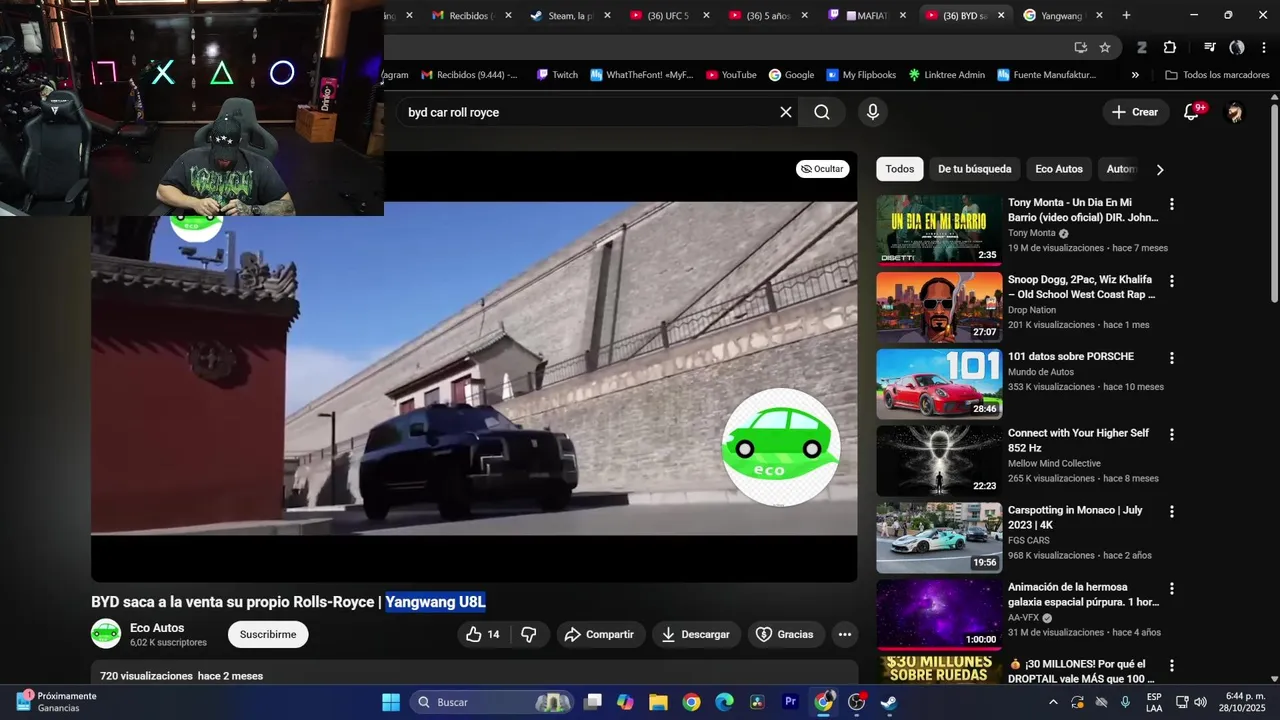This screenshot has height=720, width=1280.
Task: Clear the YouTube search query with X
Action: pos(786,112)
